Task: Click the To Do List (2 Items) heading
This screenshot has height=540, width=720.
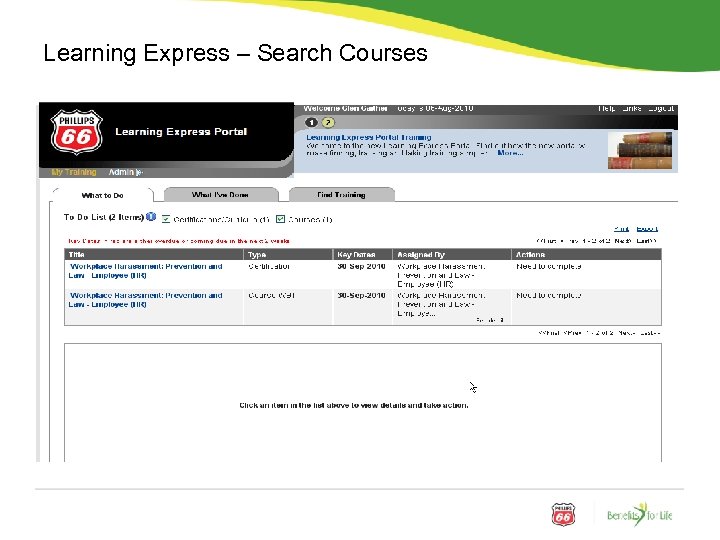Action: pyautogui.click(x=104, y=217)
